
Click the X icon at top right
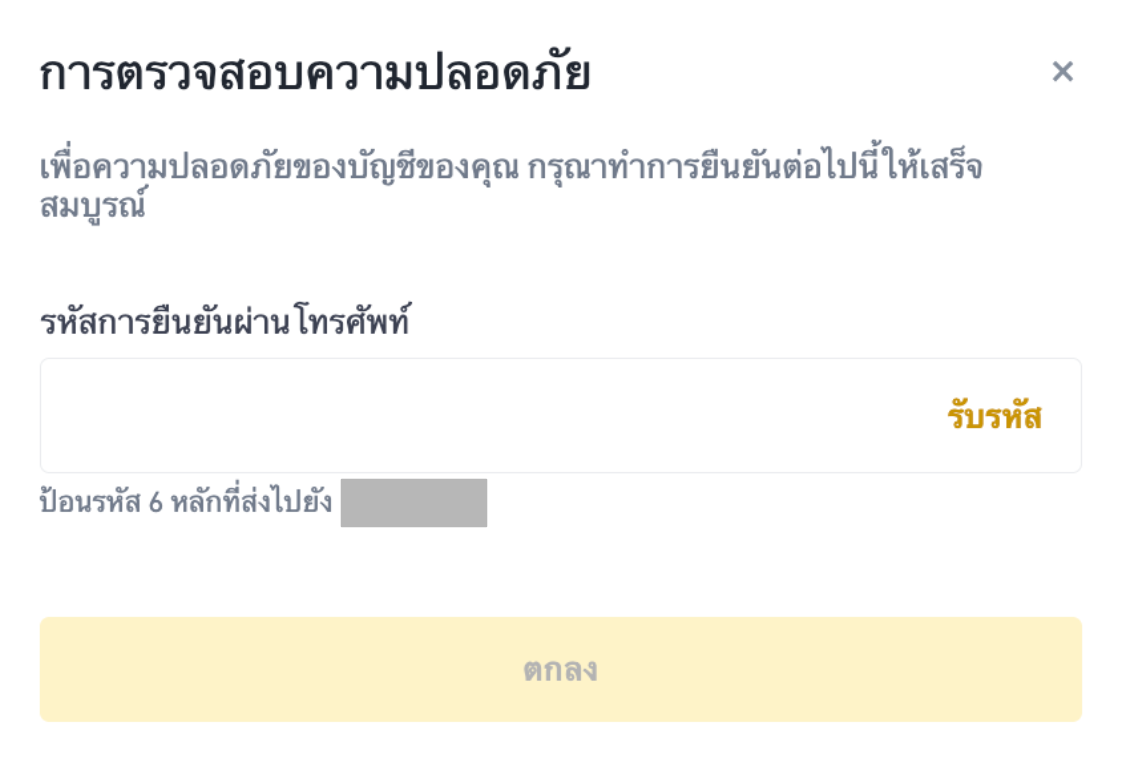point(1062,72)
